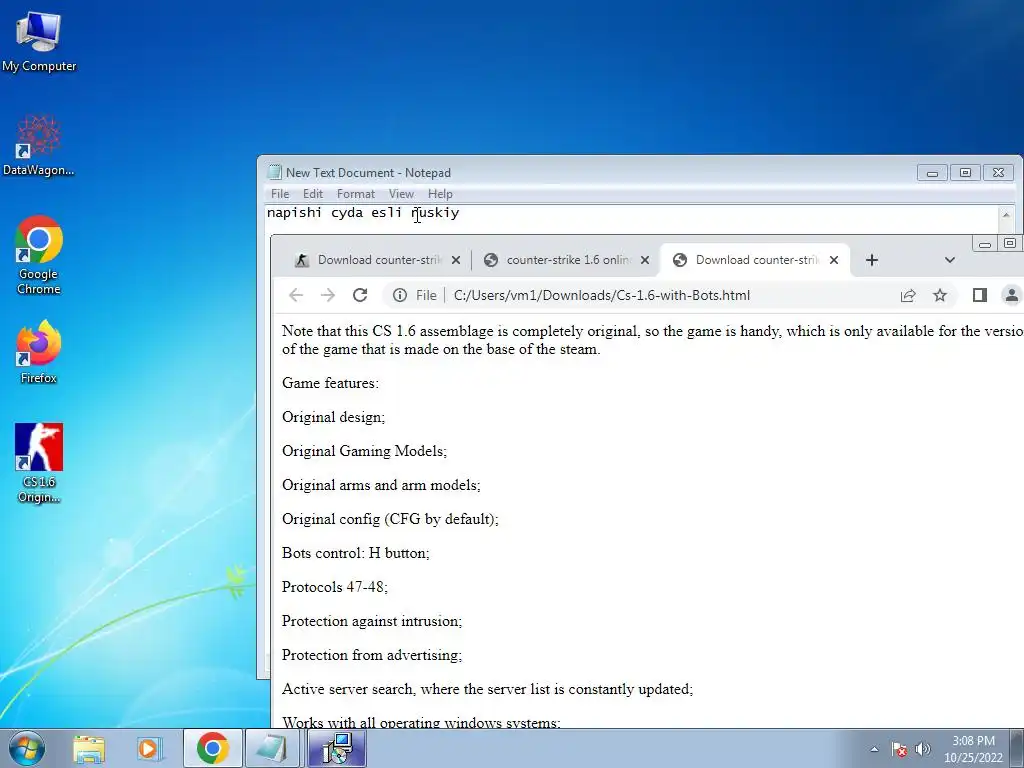
Task: Reload the current Chrome page
Action: pos(360,295)
